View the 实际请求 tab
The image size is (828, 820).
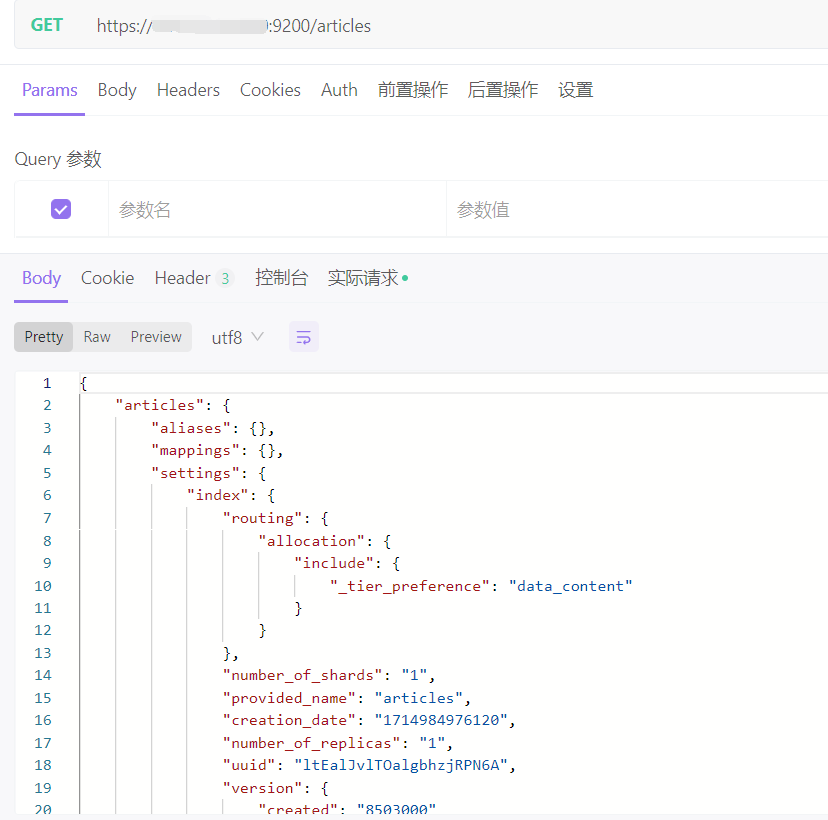coord(363,278)
